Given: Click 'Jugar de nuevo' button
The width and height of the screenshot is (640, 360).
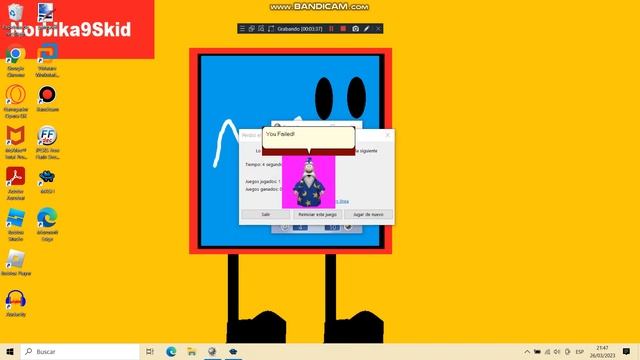Looking at the screenshot, I should tap(368, 214).
